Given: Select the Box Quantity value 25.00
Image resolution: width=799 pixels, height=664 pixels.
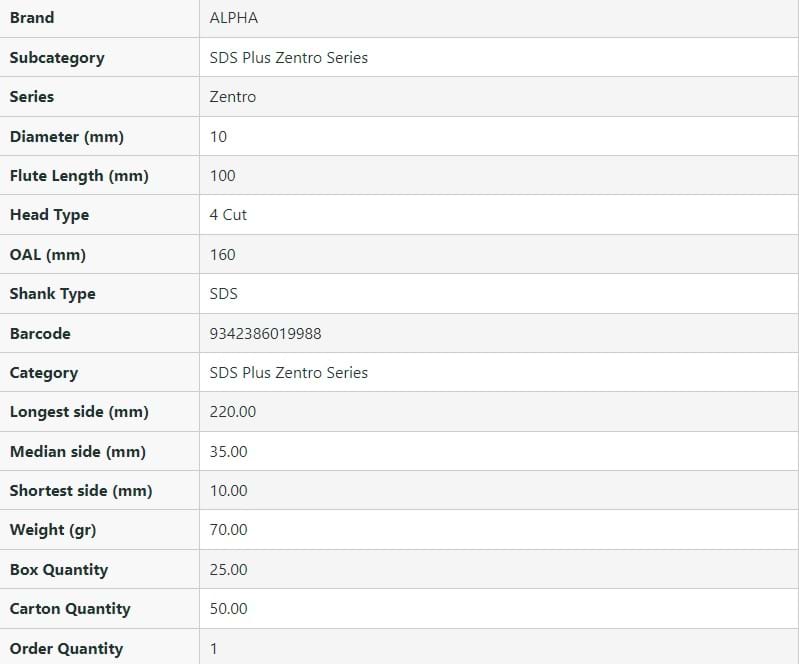Looking at the screenshot, I should (228, 570).
